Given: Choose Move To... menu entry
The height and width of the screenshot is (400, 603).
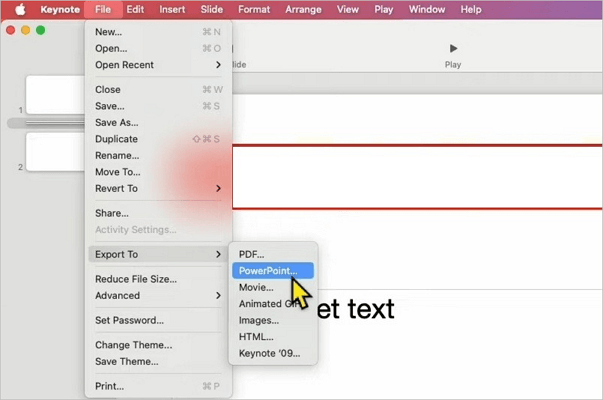Looking at the screenshot, I should coord(158,172).
